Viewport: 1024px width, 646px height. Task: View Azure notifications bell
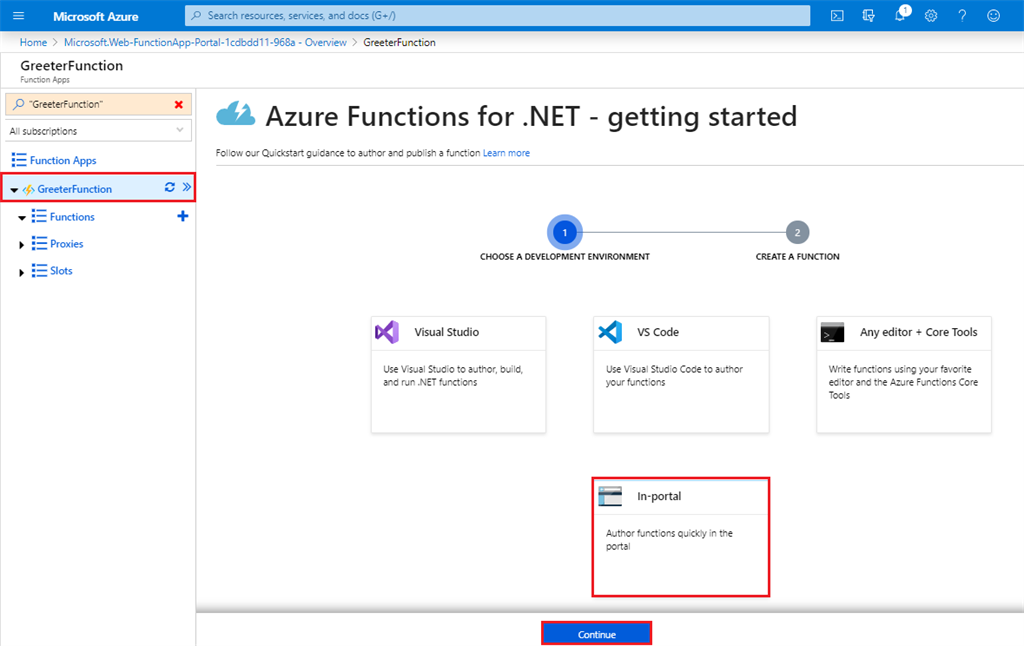[x=901, y=15]
